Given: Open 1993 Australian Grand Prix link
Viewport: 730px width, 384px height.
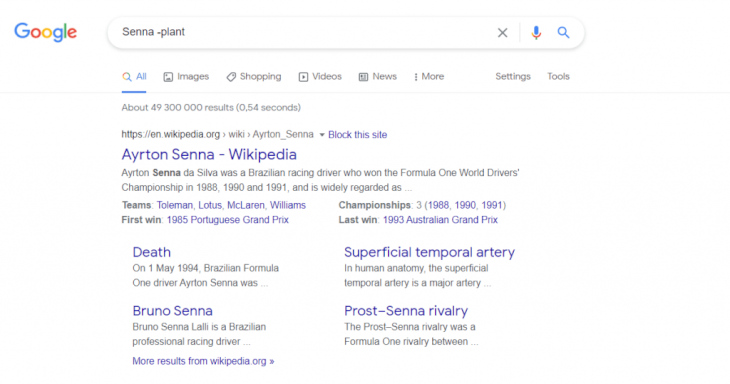Looking at the screenshot, I should click(x=440, y=220).
